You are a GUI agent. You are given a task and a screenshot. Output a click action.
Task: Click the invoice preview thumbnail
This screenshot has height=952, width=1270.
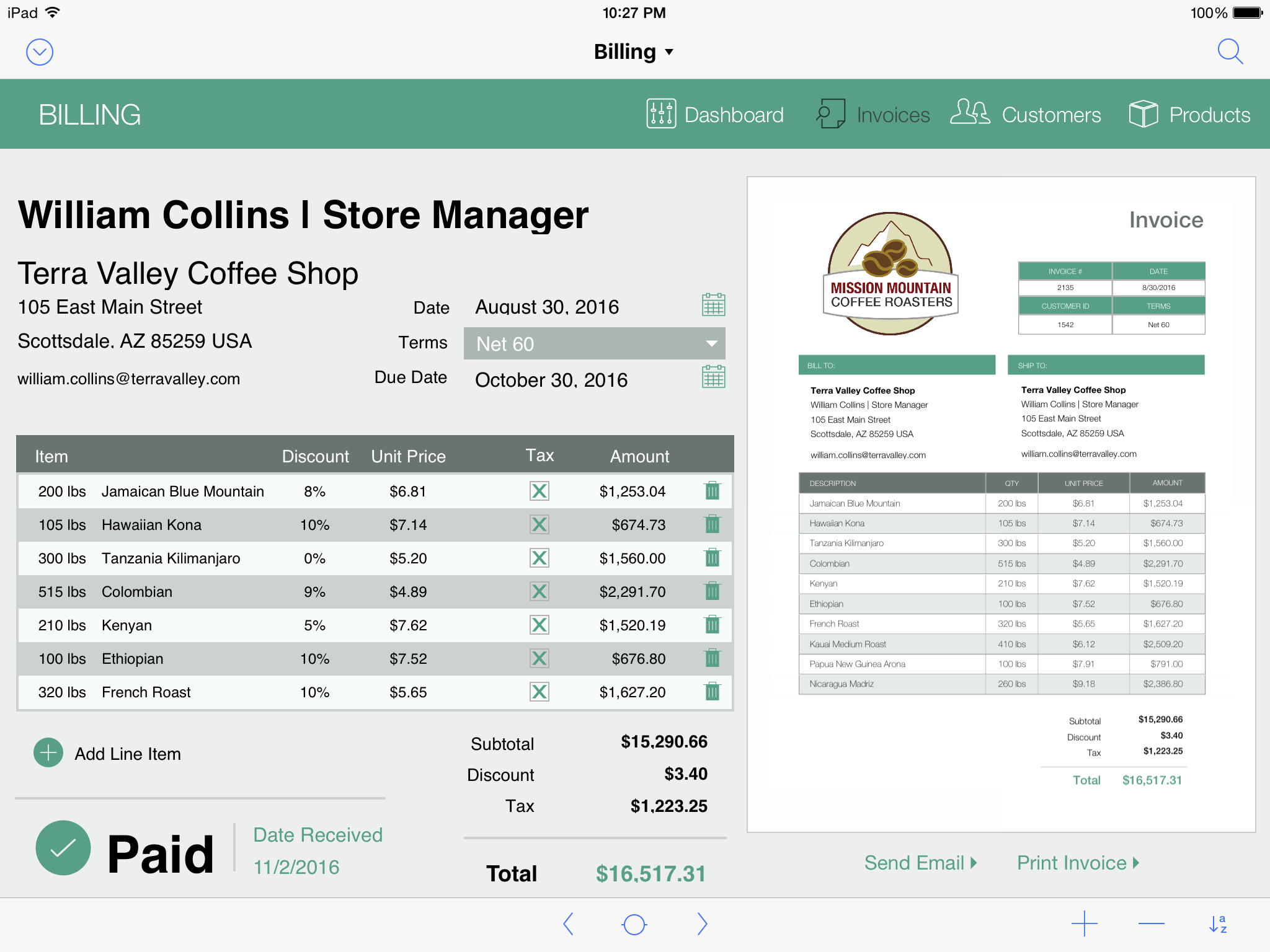pyautogui.click(x=1001, y=504)
